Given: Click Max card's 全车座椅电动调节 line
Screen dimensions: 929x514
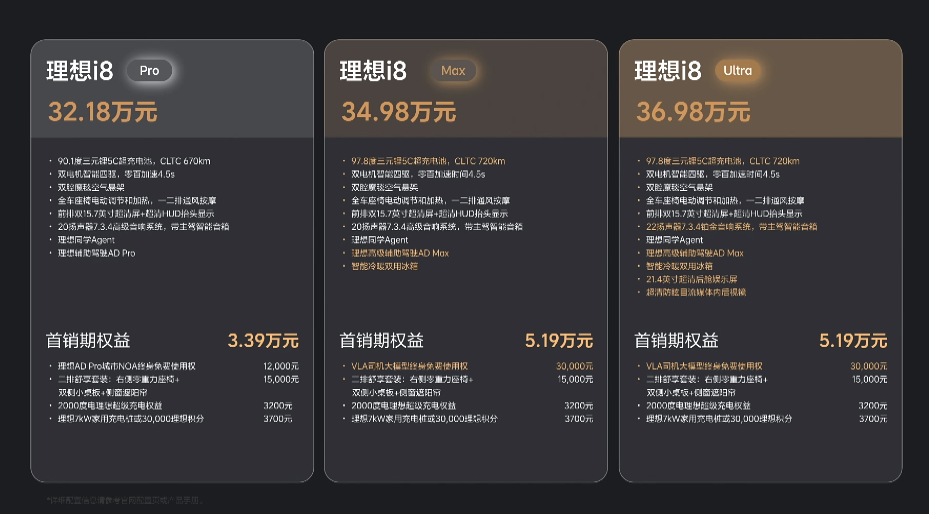Looking at the screenshot, I should click(431, 200).
